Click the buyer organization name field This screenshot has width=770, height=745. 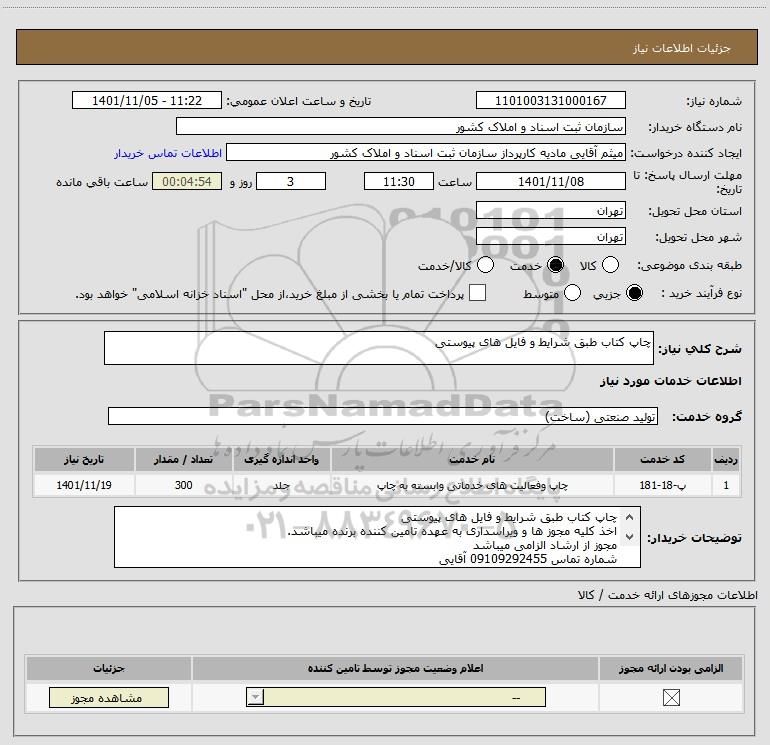[x=401, y=126]
